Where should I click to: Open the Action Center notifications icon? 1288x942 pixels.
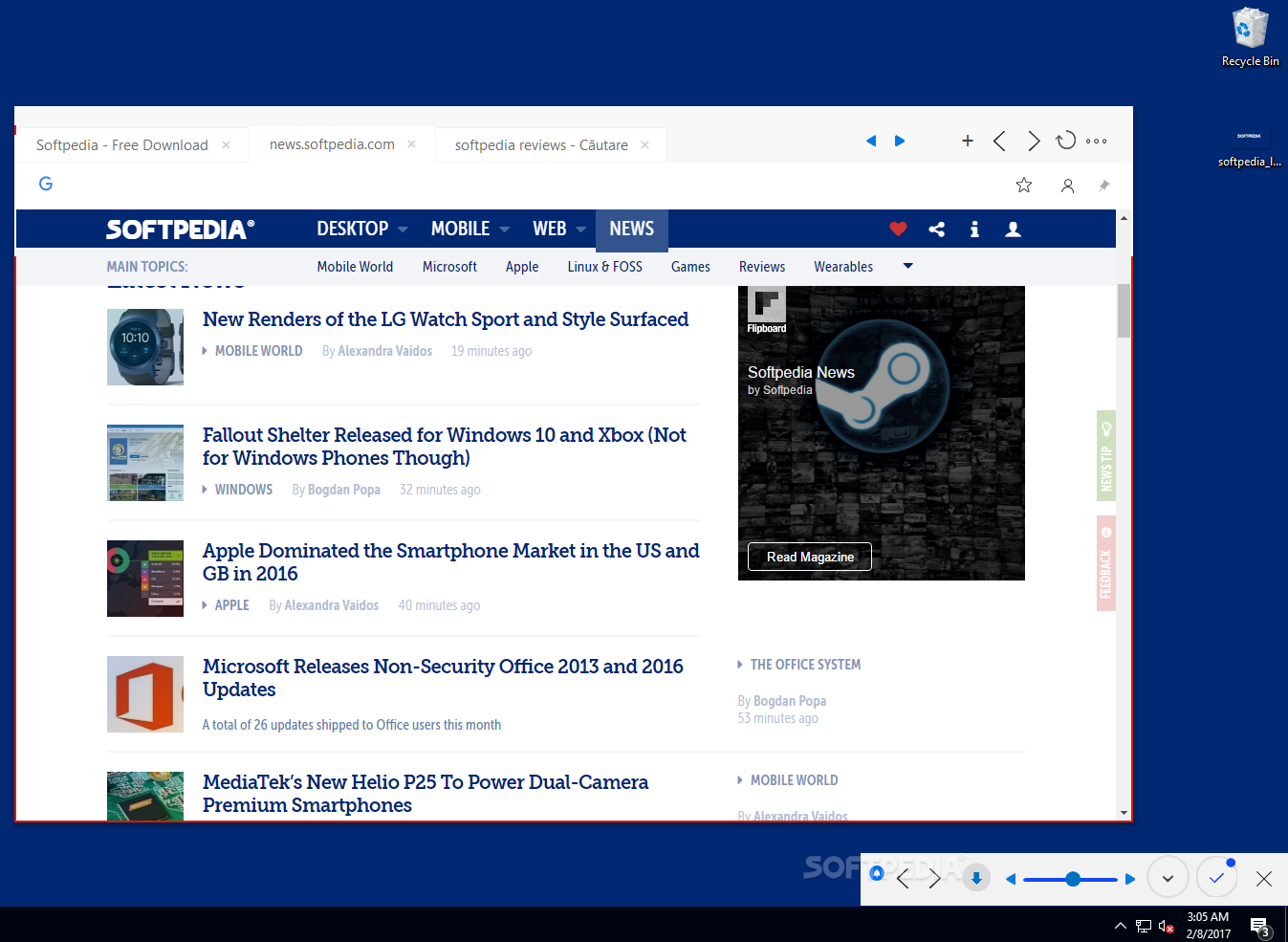coord(1260,926)
